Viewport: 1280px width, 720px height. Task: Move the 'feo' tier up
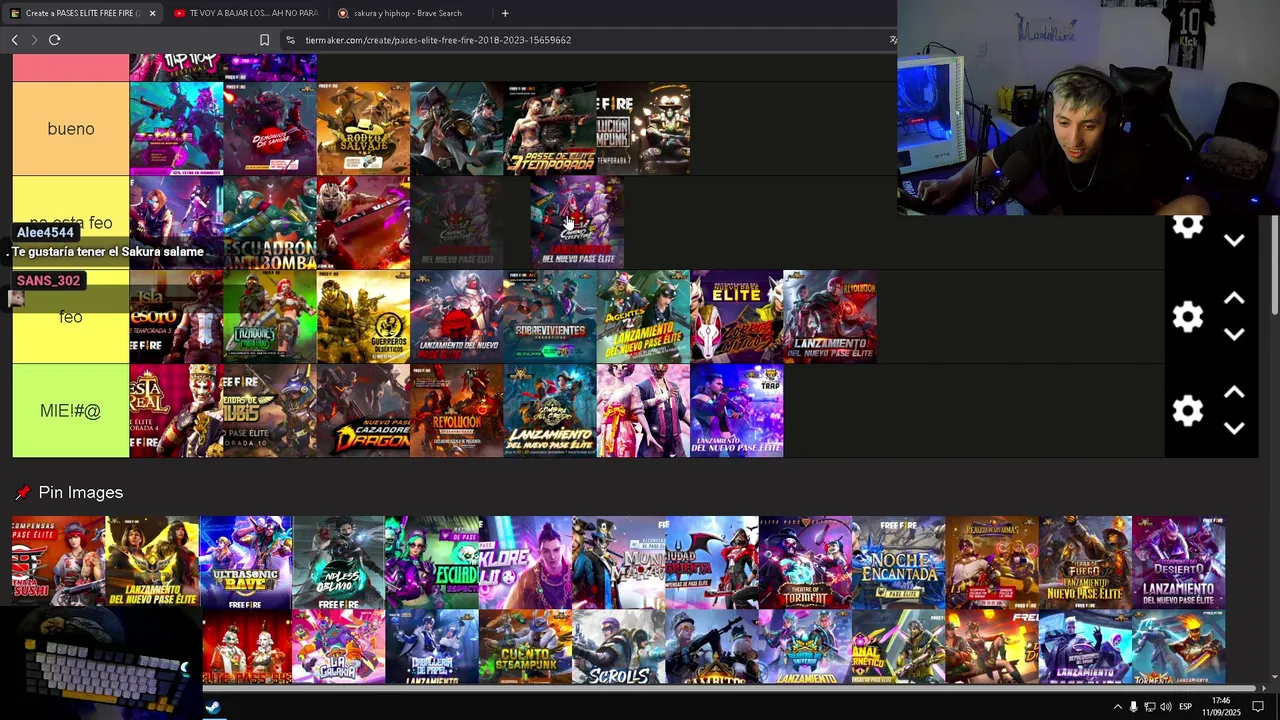[1234, 299]
